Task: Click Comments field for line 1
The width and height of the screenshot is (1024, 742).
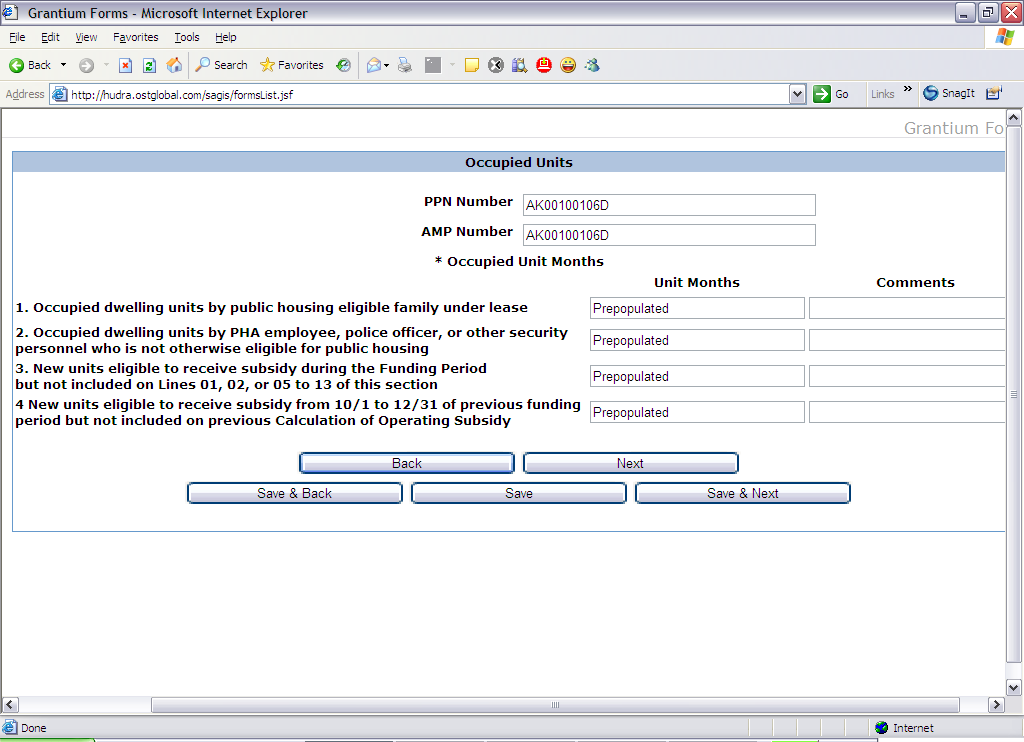Action: pos(907,308)
